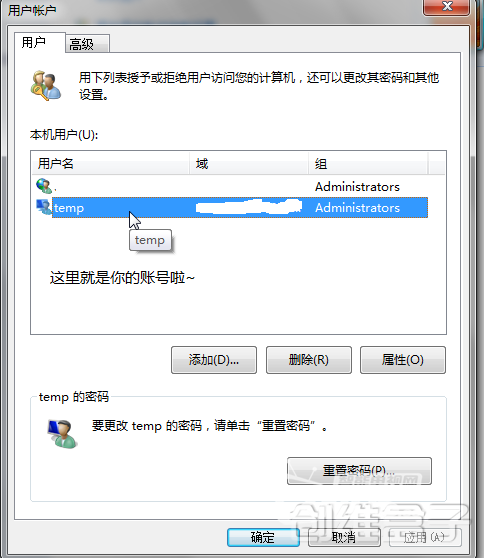
Task: Click the user accounts keys icon
Action: pos(46,85)
